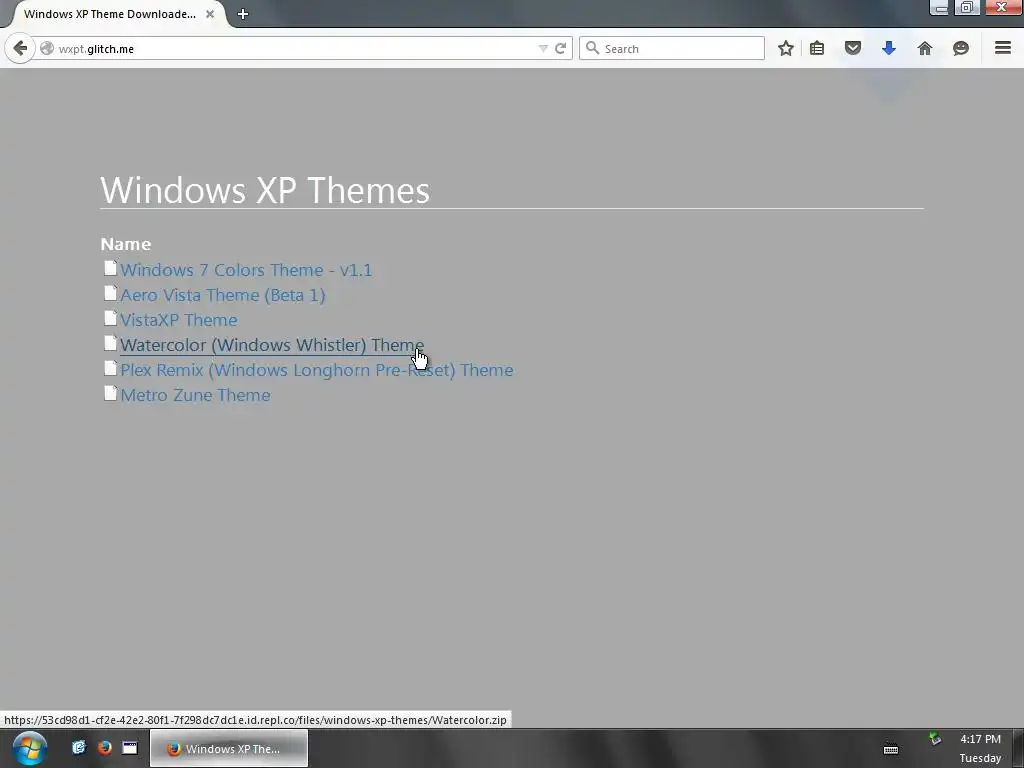
Task: Show bookmarks list icon
Action: (x=817, y=48)
